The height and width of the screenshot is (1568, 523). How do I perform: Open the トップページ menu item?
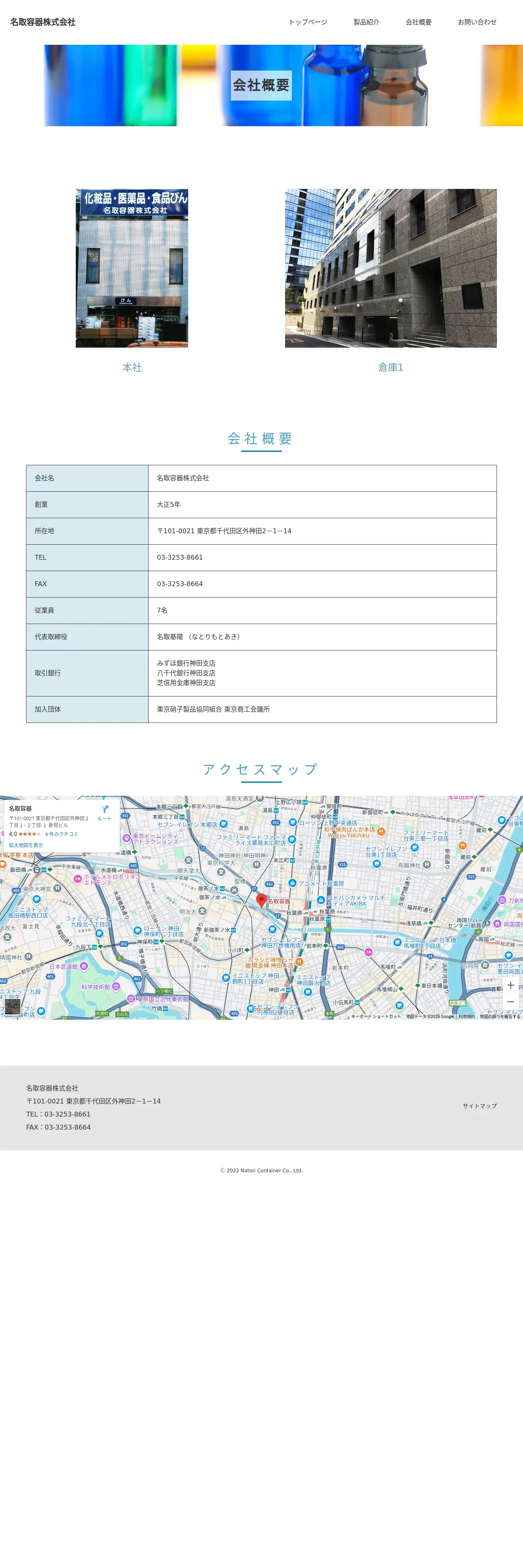[308, 22]
